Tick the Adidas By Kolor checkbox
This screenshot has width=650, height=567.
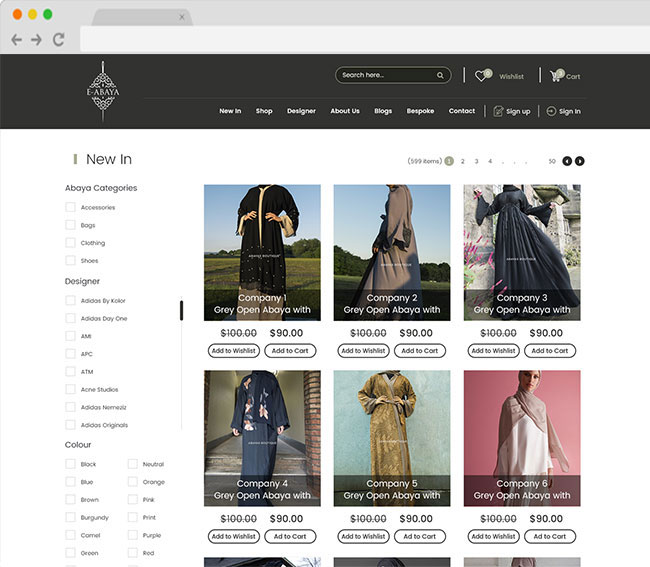(x=70, y=301)
